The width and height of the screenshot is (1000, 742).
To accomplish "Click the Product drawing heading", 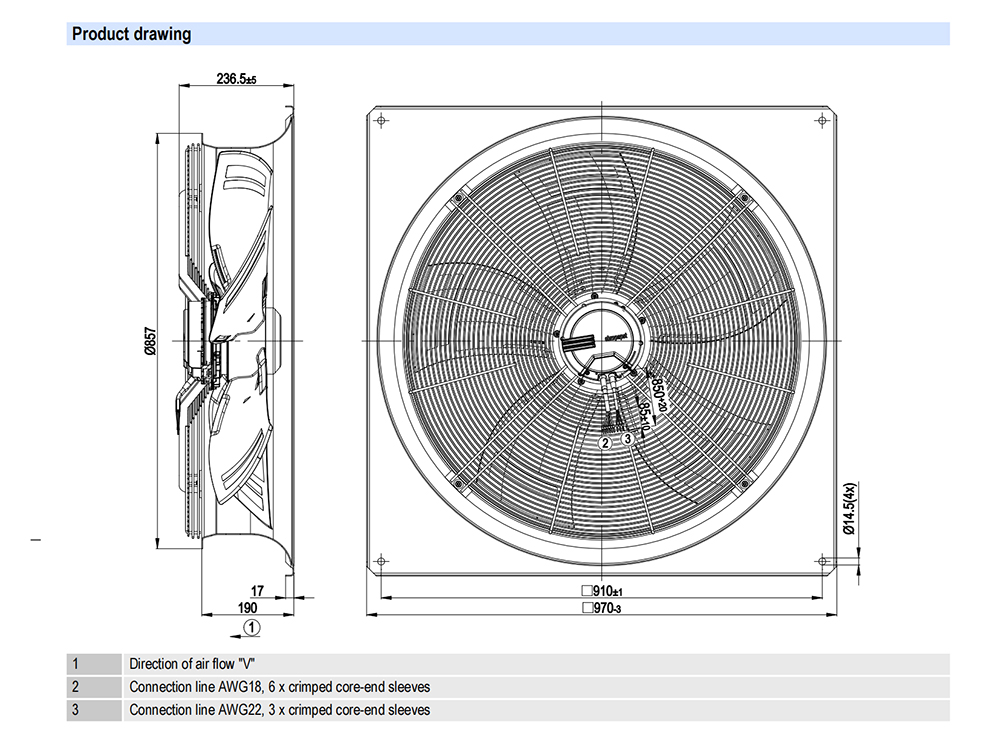I will tap(131, 34).
